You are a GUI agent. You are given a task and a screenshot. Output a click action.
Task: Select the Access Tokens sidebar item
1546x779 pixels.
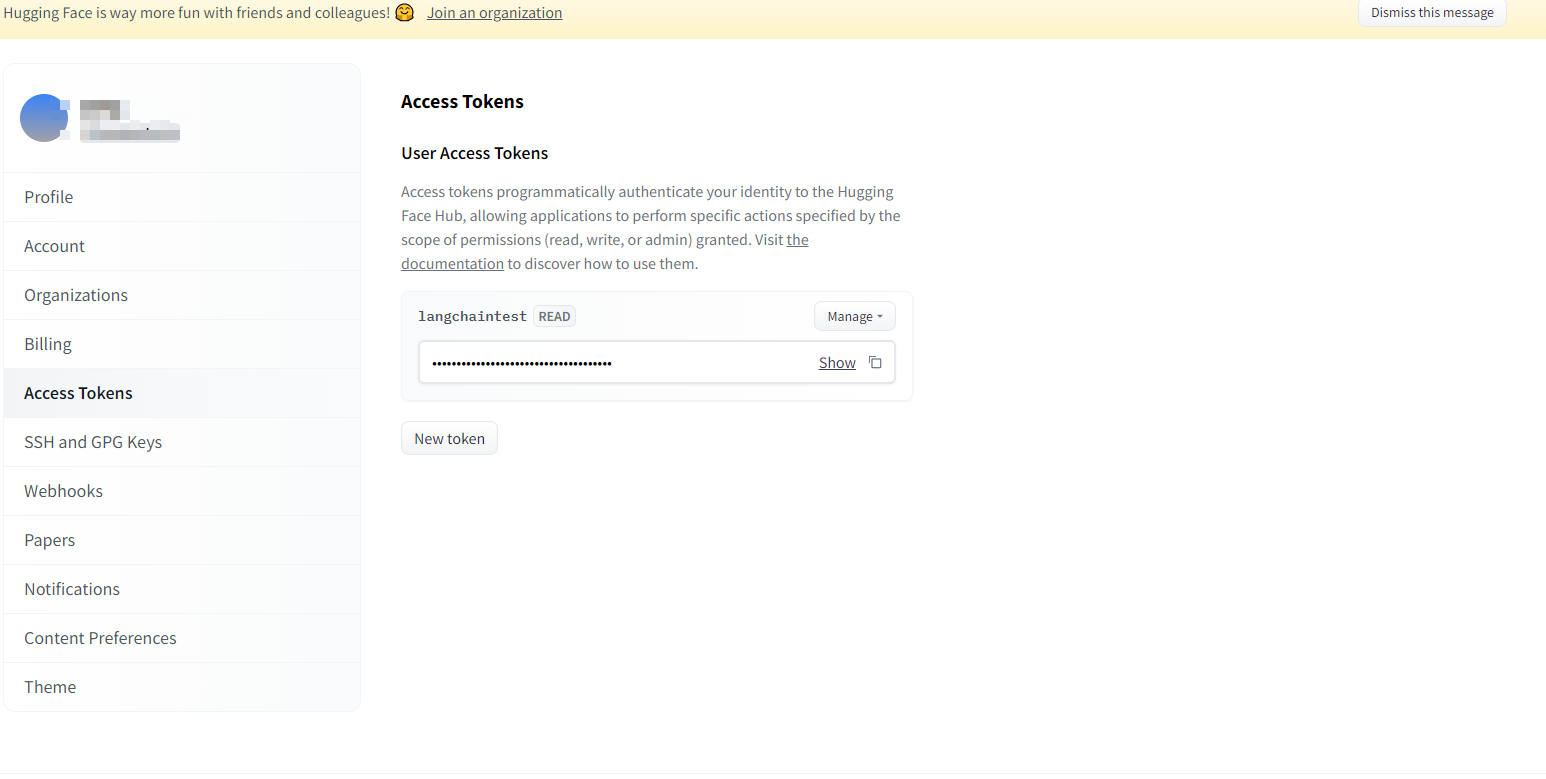click(182, 393)
